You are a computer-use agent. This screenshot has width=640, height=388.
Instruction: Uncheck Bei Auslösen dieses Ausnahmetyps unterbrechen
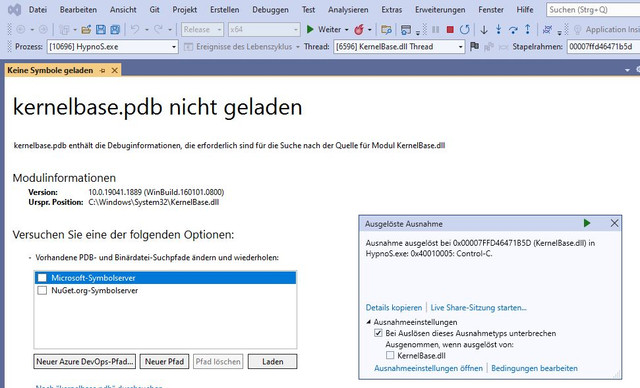click(x=378, y=333)
